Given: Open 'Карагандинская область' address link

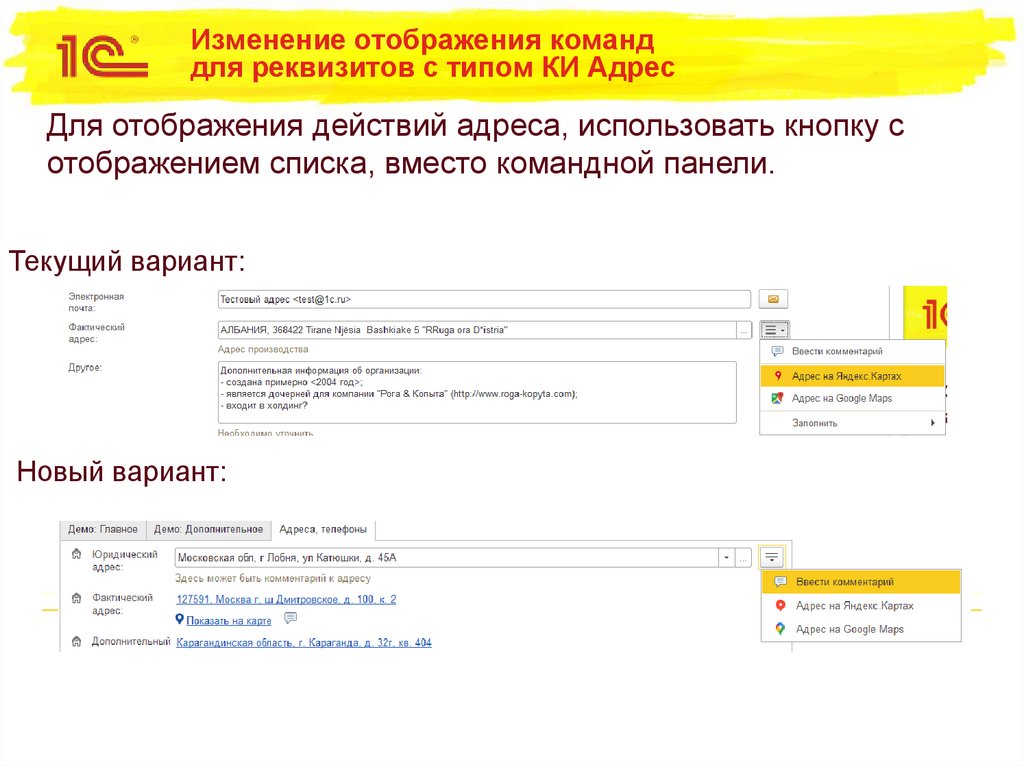Looking at the screenshot, I should click(304, 643).
